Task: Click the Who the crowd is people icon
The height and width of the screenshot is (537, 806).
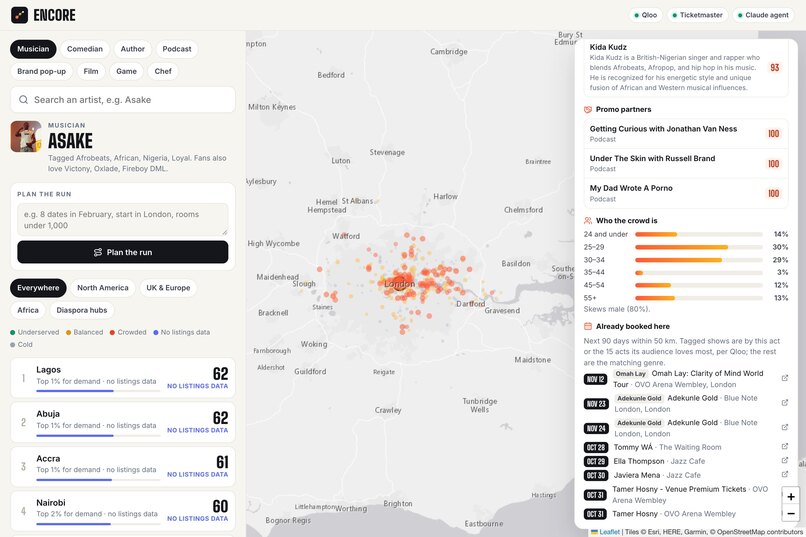Action: [588, 220]
